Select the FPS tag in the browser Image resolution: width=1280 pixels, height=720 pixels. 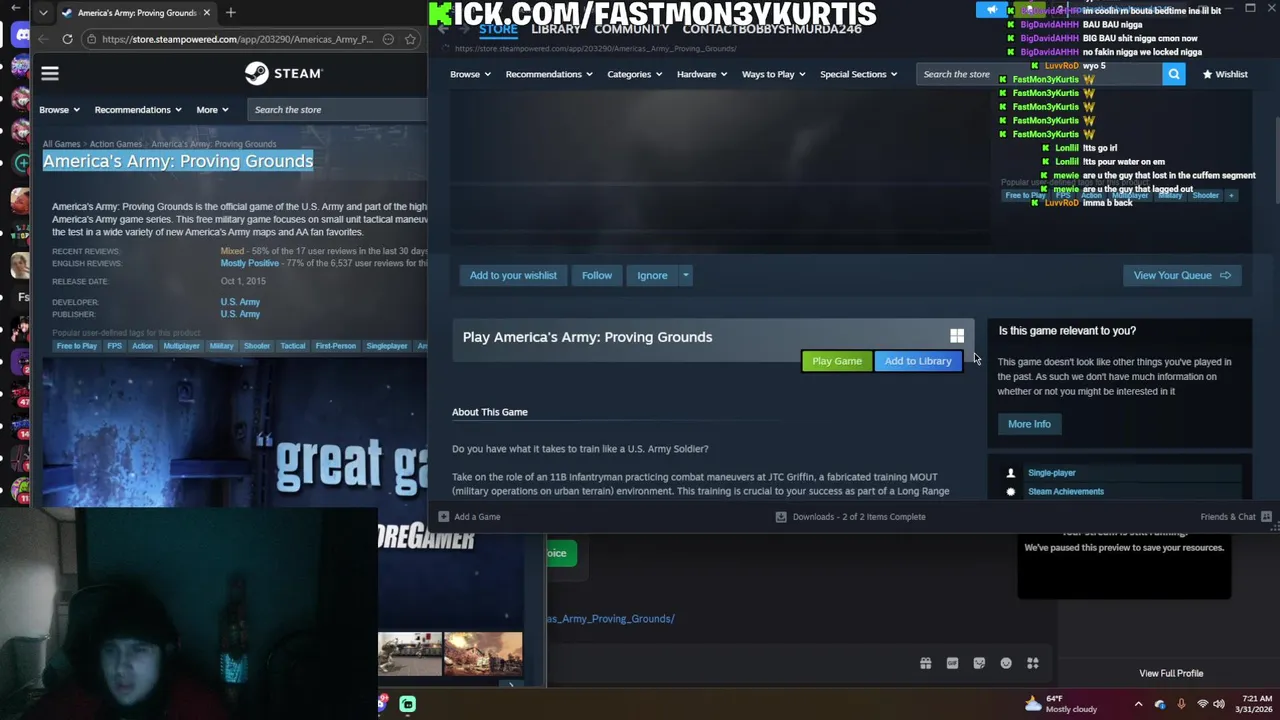pos(115,346)
